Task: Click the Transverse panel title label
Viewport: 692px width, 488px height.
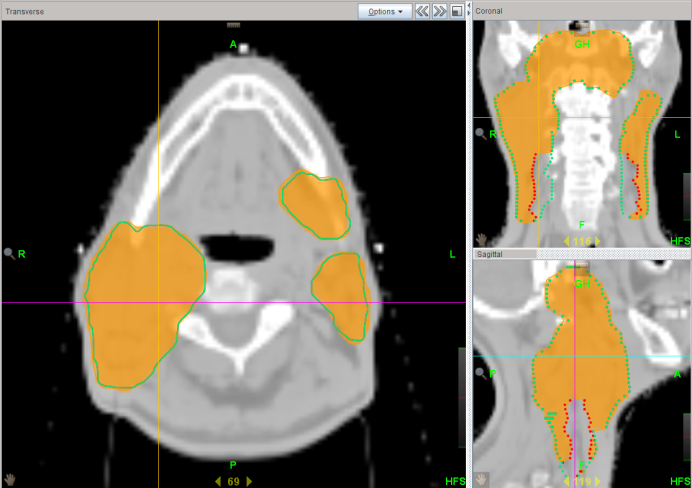Action: click(x=27, y=10)
